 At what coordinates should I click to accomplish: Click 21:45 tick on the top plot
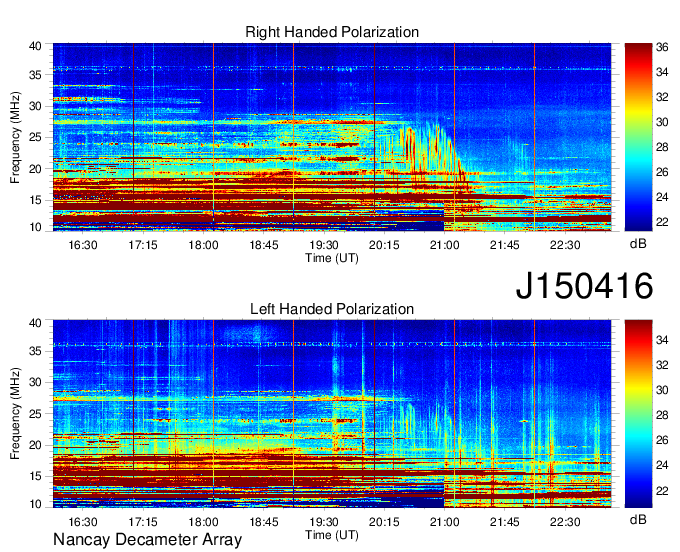tap(505, 245)
